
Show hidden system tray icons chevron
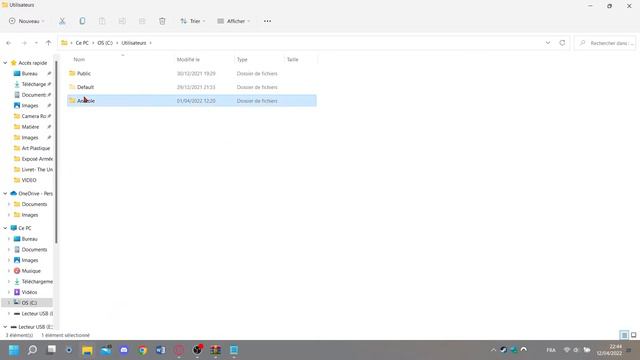click(493, 350)
